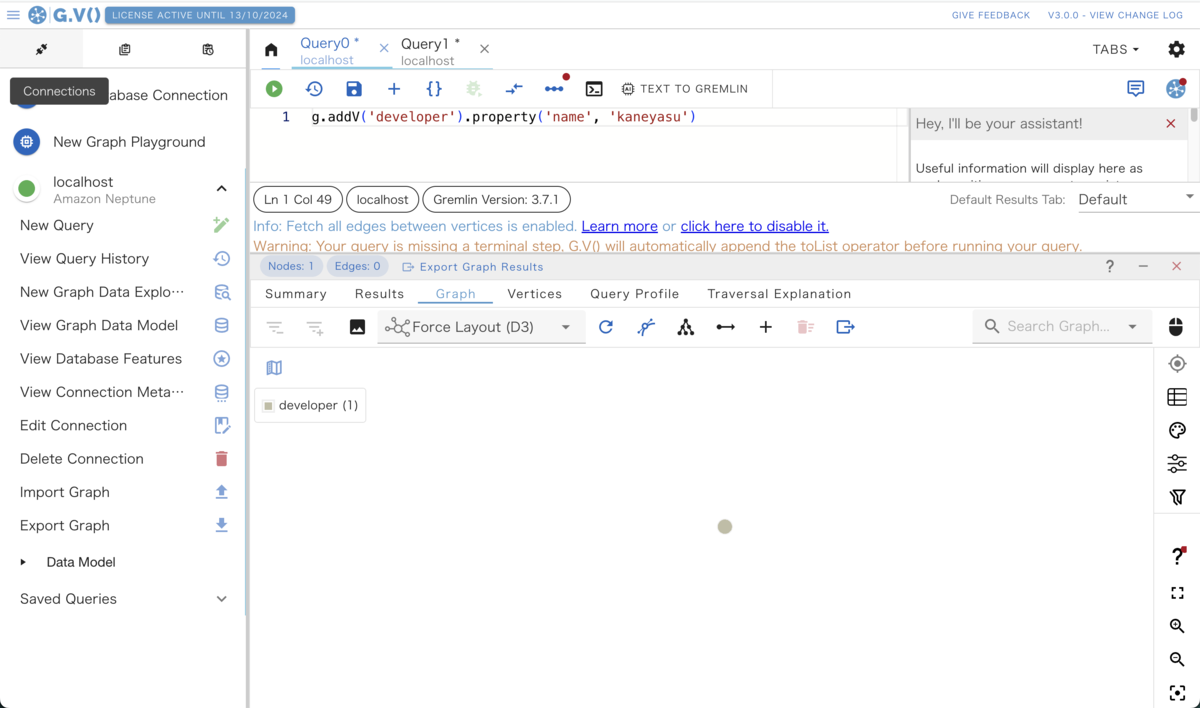Viewport: 1200px width, 708px height.
Task: Switch to the Query Profile tab
Action: [x=634, y=294]
